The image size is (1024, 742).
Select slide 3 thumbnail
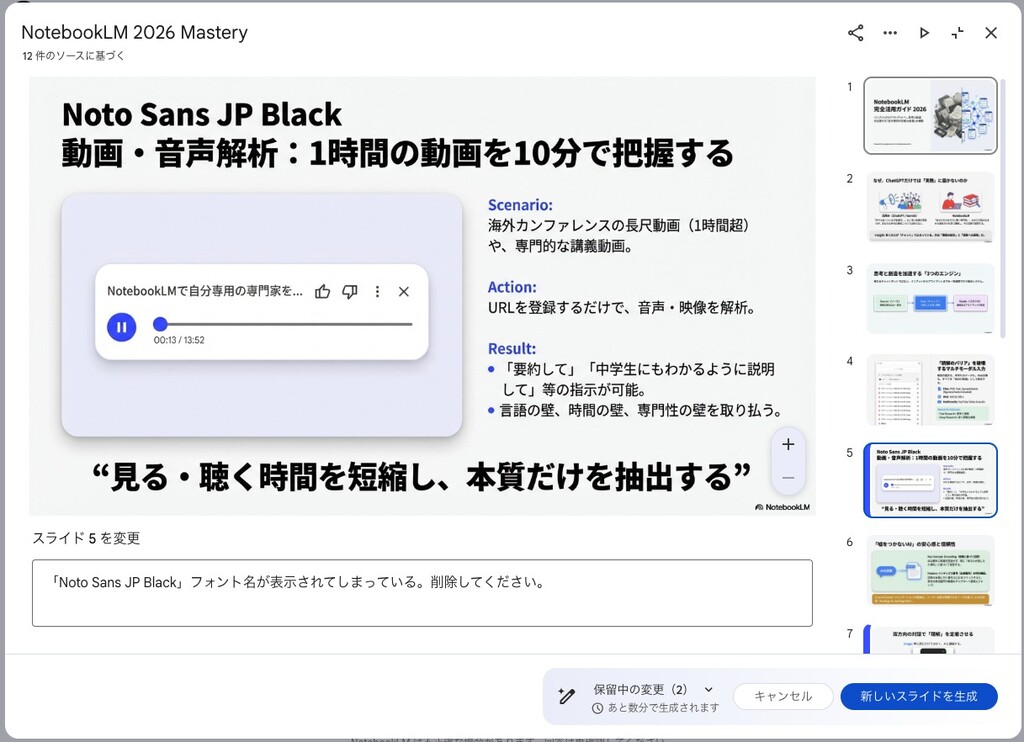coord(931,298)
